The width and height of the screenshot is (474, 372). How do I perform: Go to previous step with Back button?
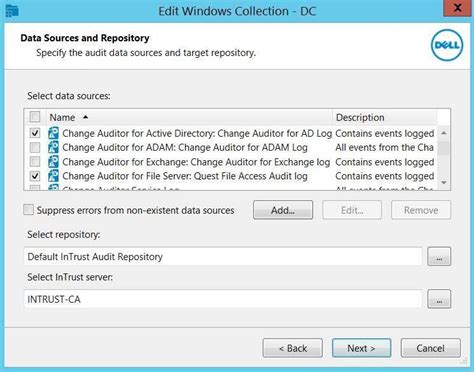[x=292, y=348]
